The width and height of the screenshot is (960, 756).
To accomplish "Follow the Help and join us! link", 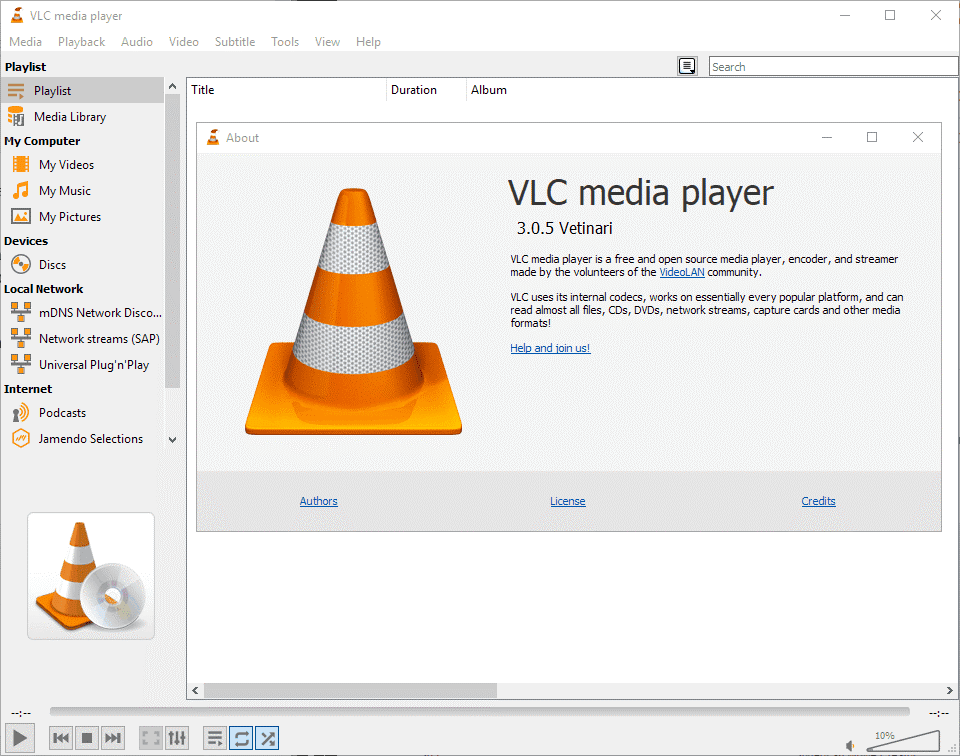I will pos(550,348).
